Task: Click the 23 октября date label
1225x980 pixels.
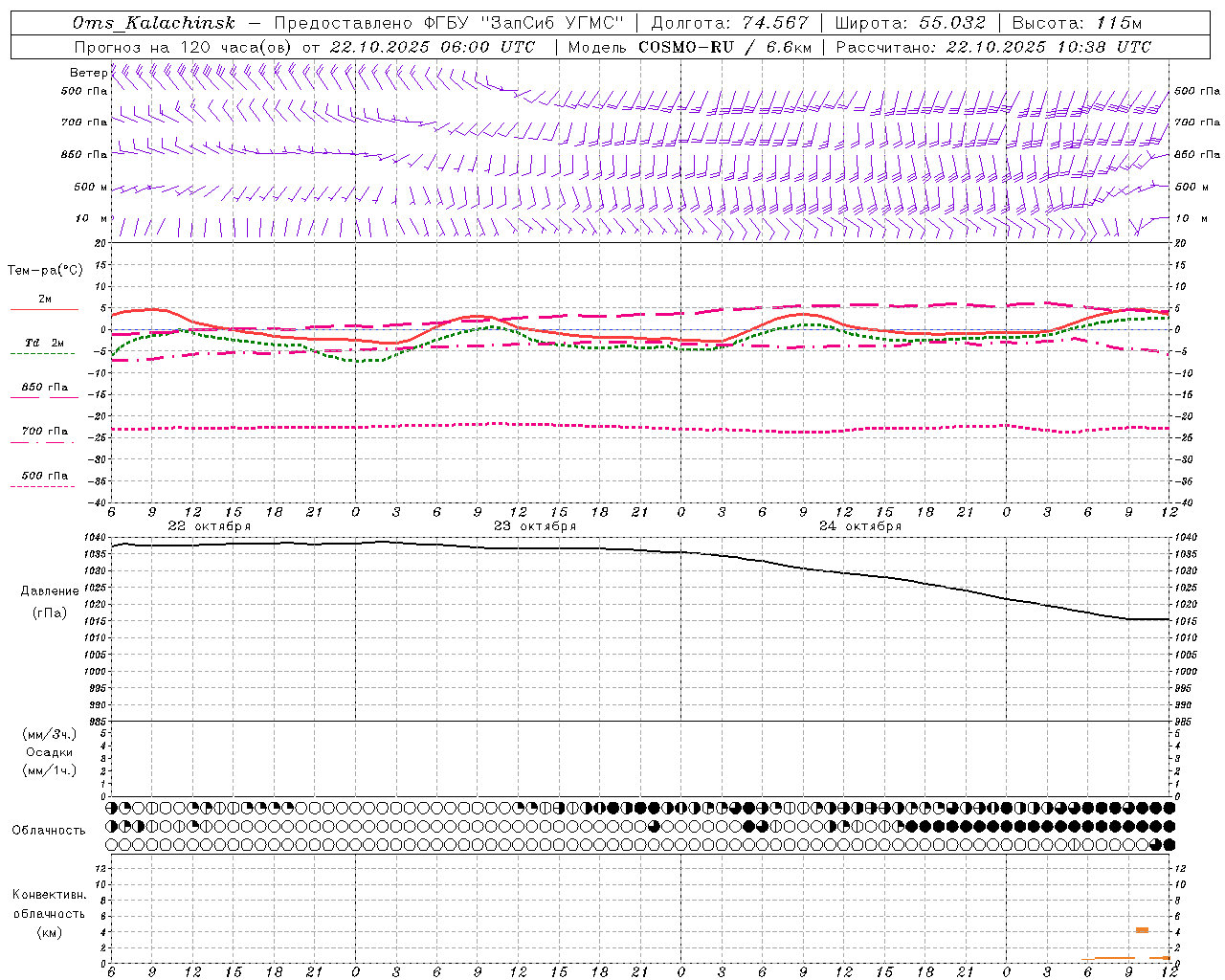Action: (x=535, y=526)
